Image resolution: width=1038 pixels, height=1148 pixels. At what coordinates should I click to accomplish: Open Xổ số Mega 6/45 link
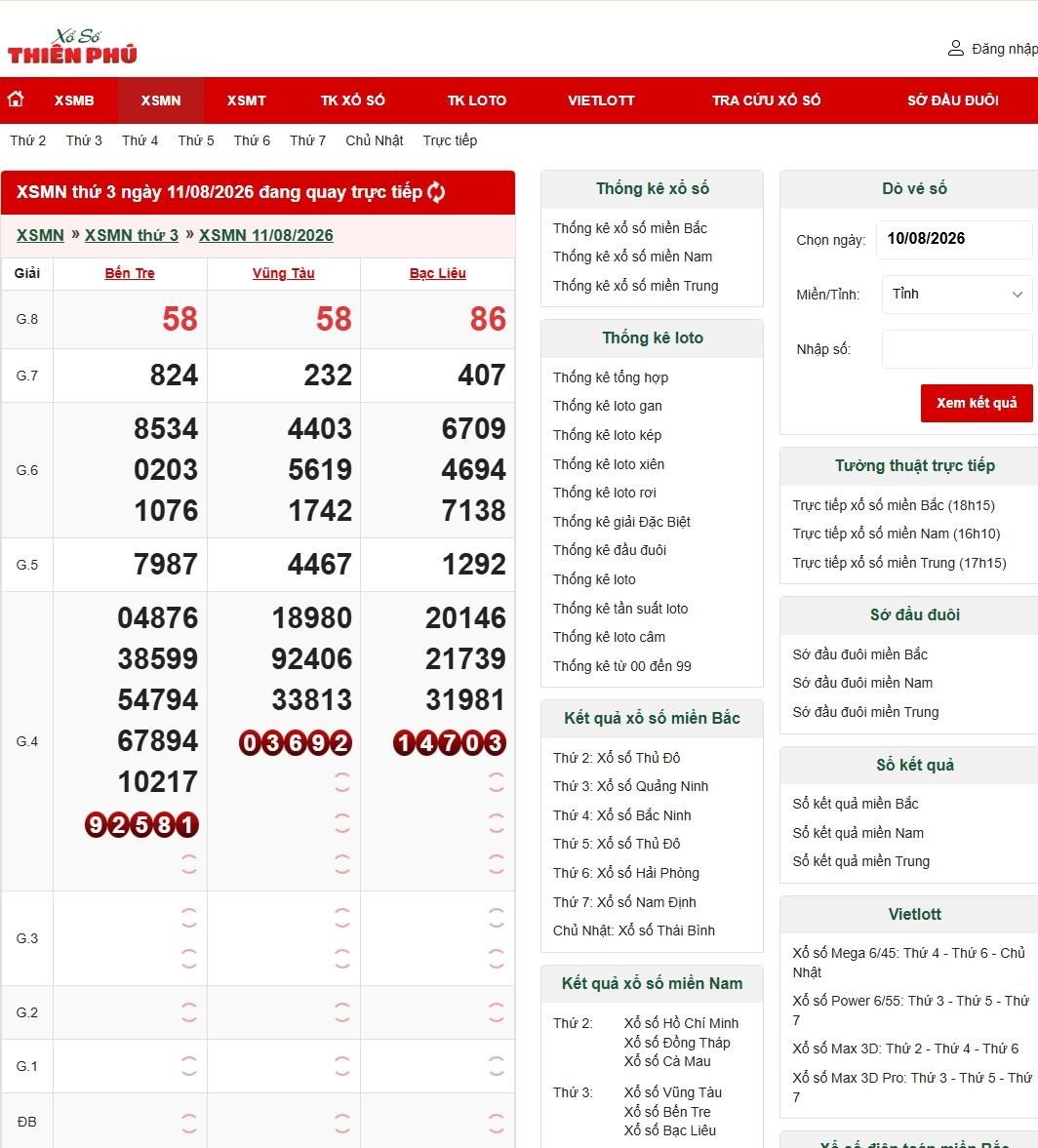(908, 963)
